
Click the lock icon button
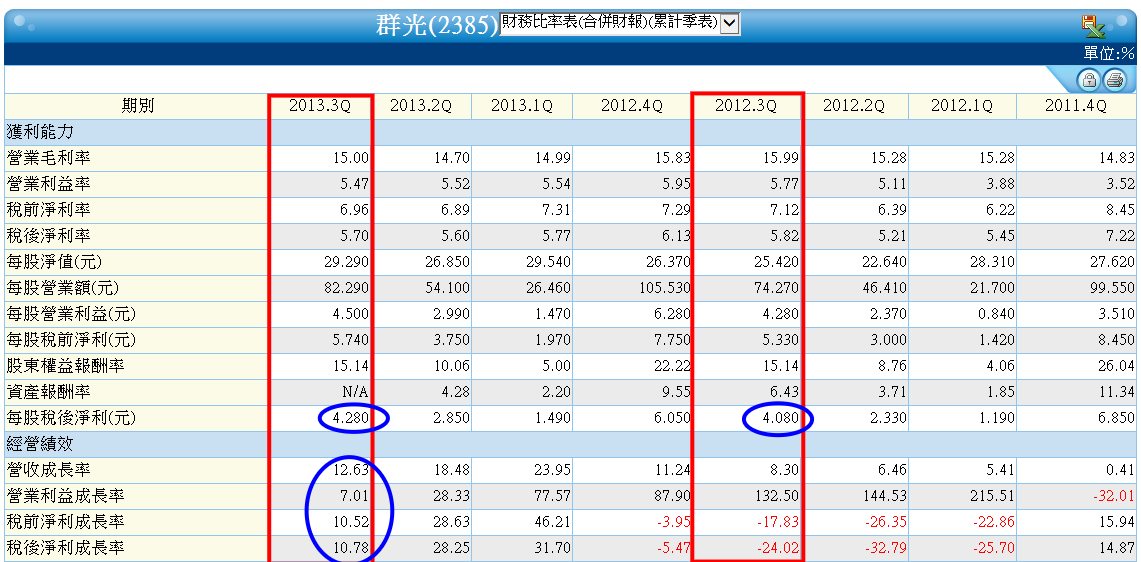(1089, 79)
